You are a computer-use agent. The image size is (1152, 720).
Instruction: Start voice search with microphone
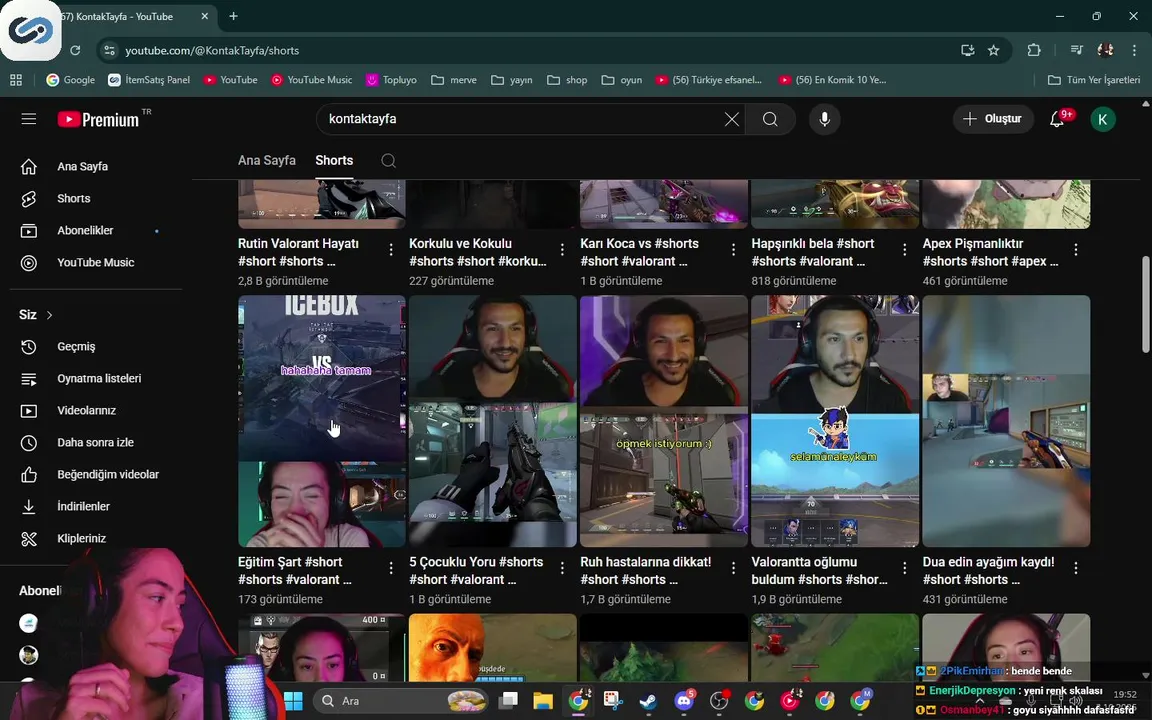click(x=824, y=119)
